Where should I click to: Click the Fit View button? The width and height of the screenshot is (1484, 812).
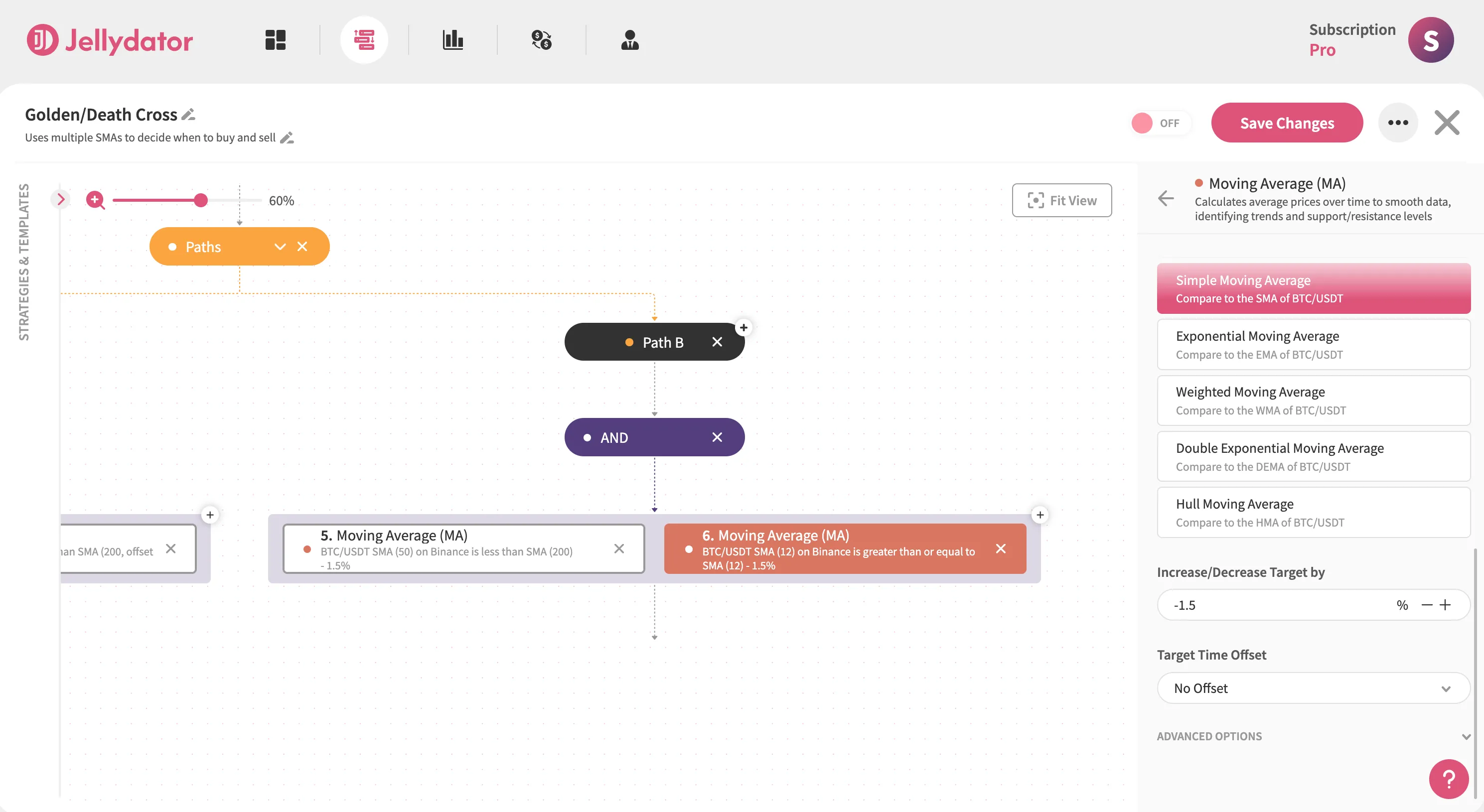pos(1062,200)
